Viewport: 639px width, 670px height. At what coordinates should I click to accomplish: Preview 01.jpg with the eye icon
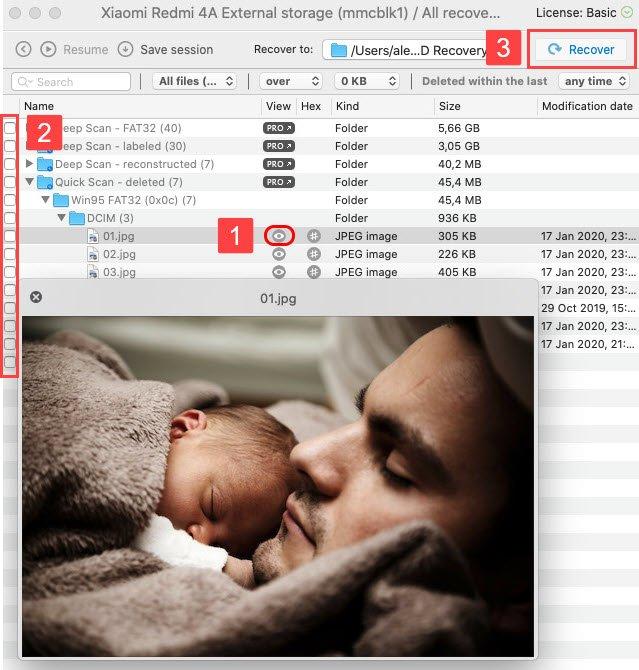(279, 236)
